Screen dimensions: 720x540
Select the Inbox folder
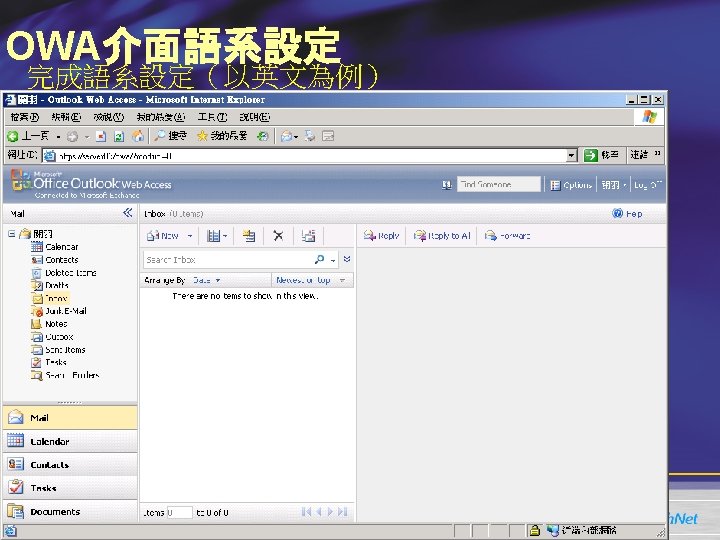pyautogui.click(x=50, y=298)
